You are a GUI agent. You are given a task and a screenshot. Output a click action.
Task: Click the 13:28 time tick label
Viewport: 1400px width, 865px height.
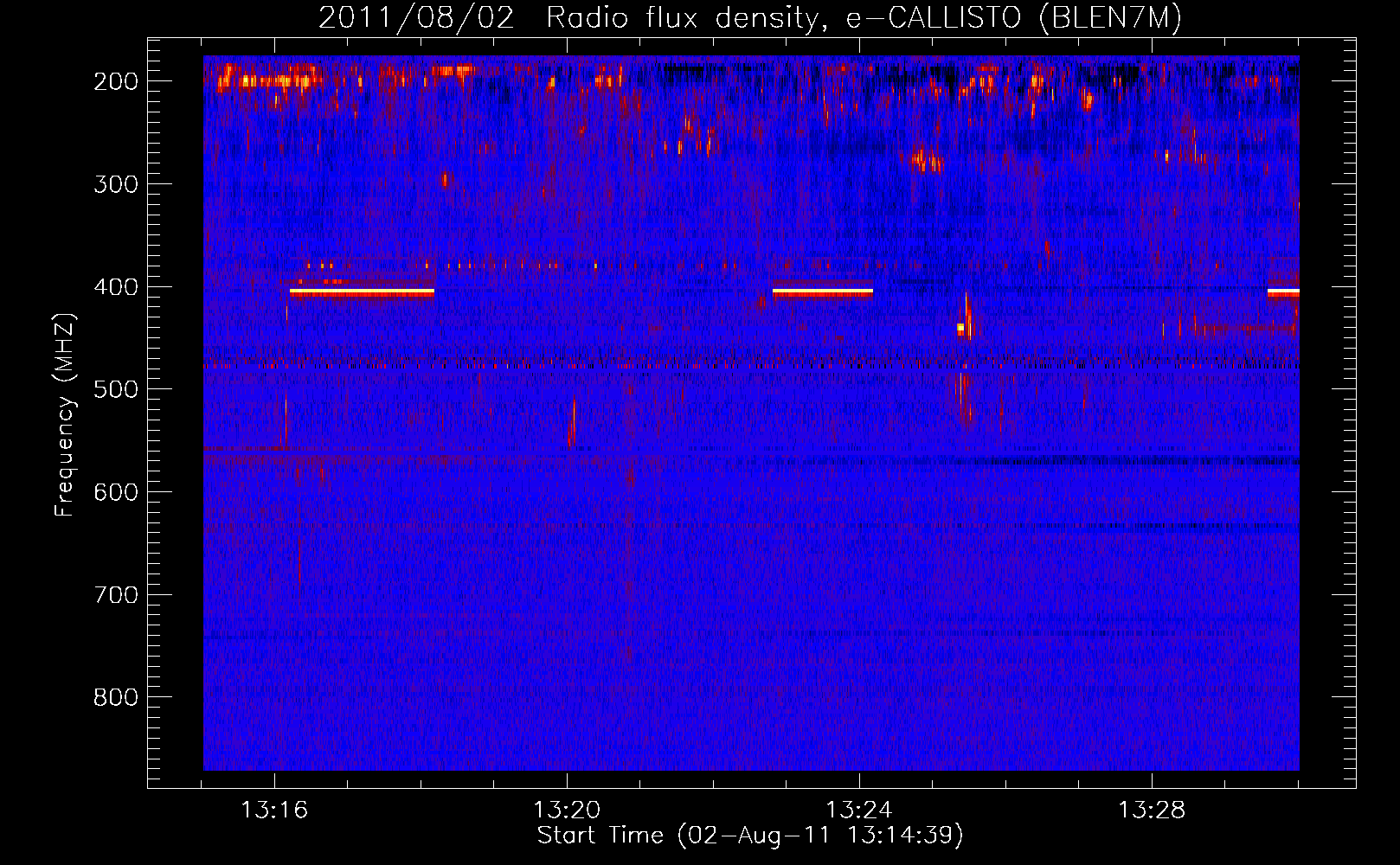tap(1152, 811)
